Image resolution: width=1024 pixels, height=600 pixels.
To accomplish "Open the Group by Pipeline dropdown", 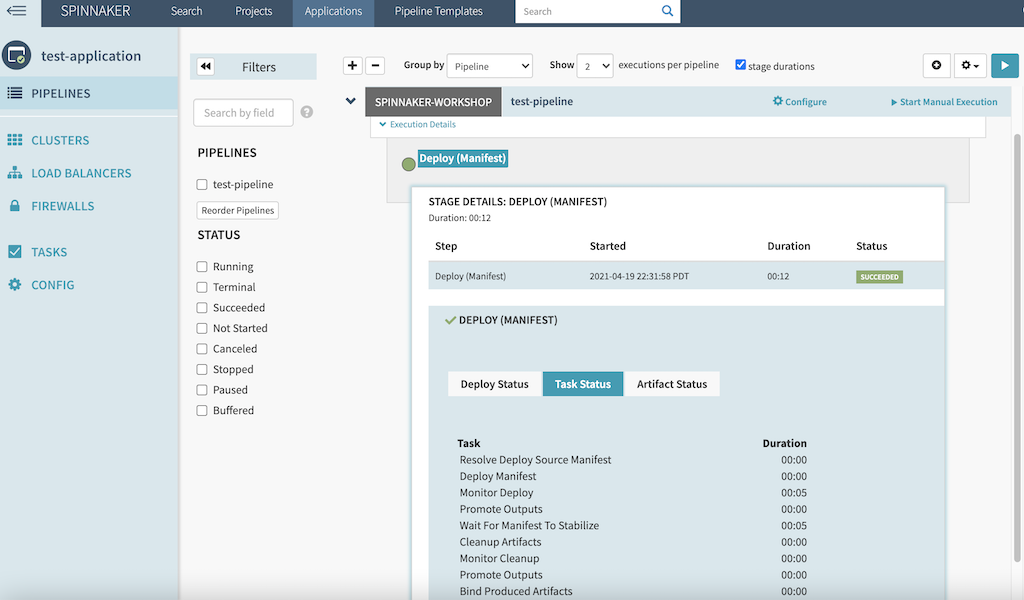I will click(x=490, y=66).
